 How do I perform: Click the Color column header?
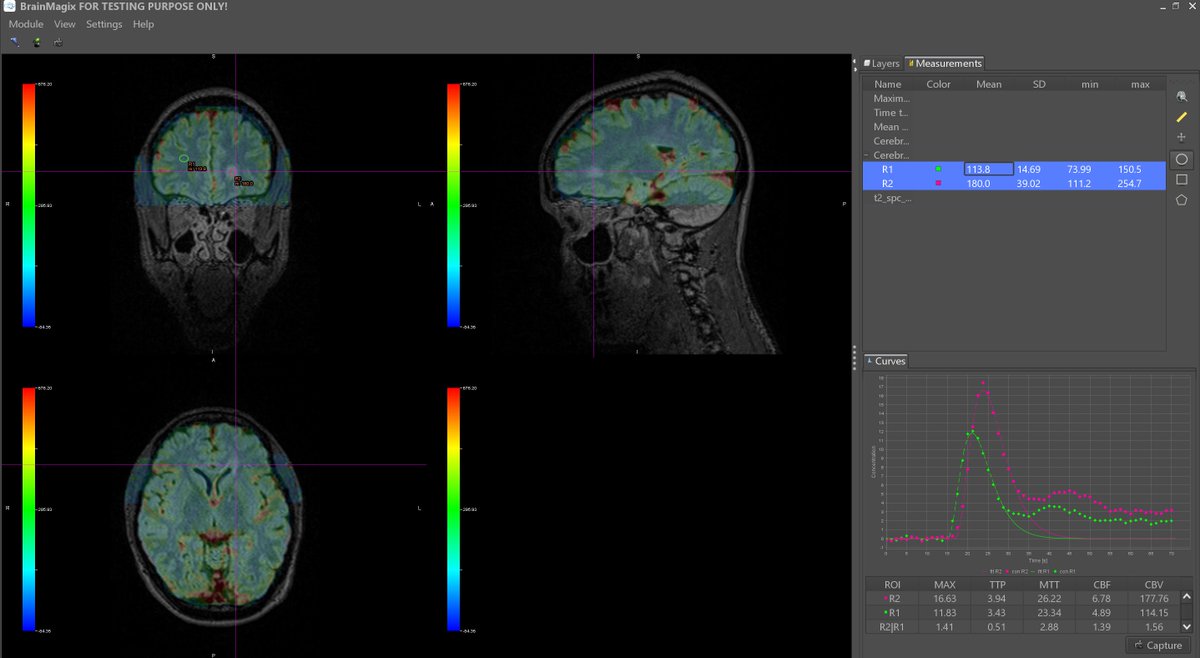tap(938, 84)
